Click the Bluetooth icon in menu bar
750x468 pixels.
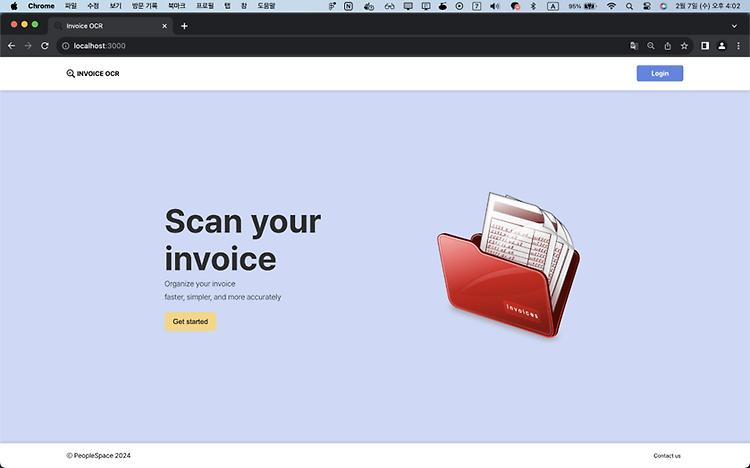coord(533,6)
